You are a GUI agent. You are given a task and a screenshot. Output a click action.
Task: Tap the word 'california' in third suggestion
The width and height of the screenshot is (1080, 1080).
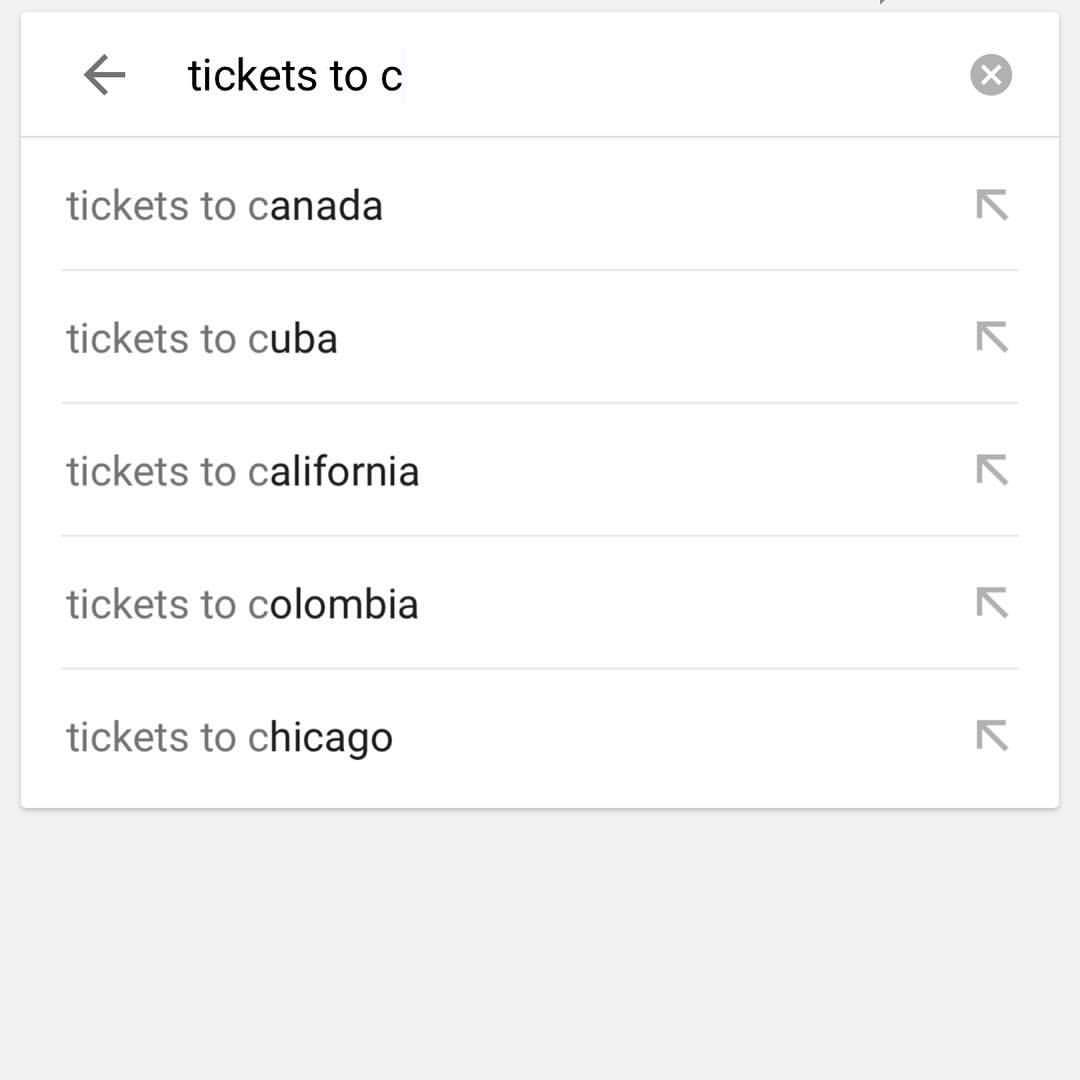coord(334,471)
